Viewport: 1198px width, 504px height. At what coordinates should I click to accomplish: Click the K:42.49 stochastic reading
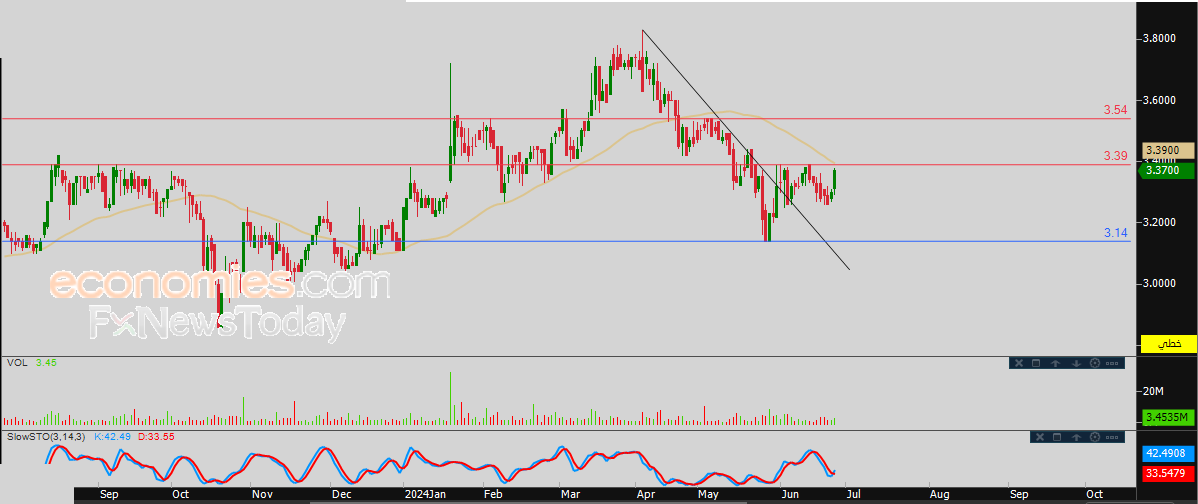[113, 436]
